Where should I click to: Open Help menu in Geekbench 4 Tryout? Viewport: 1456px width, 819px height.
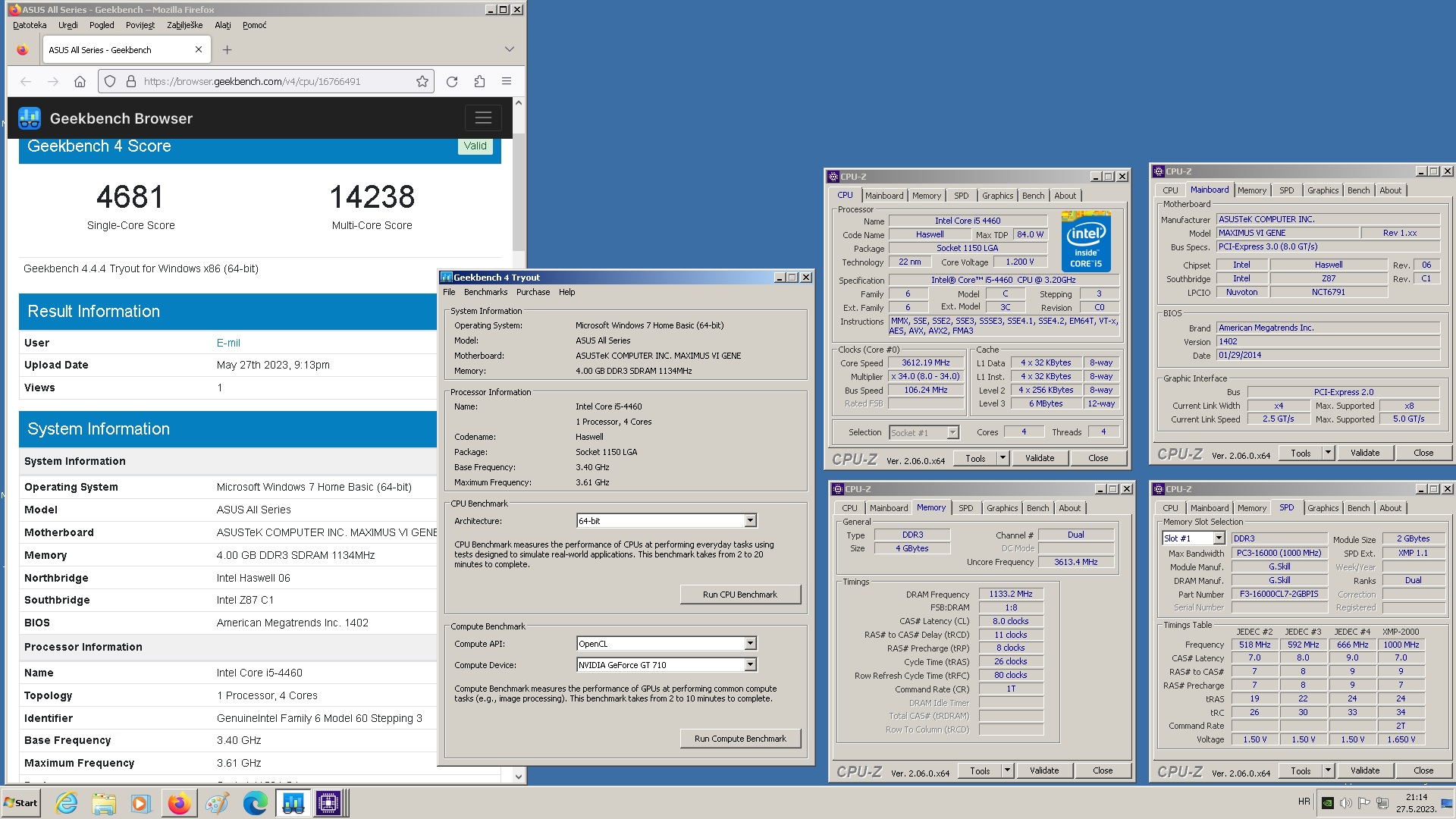pos(567,292)
